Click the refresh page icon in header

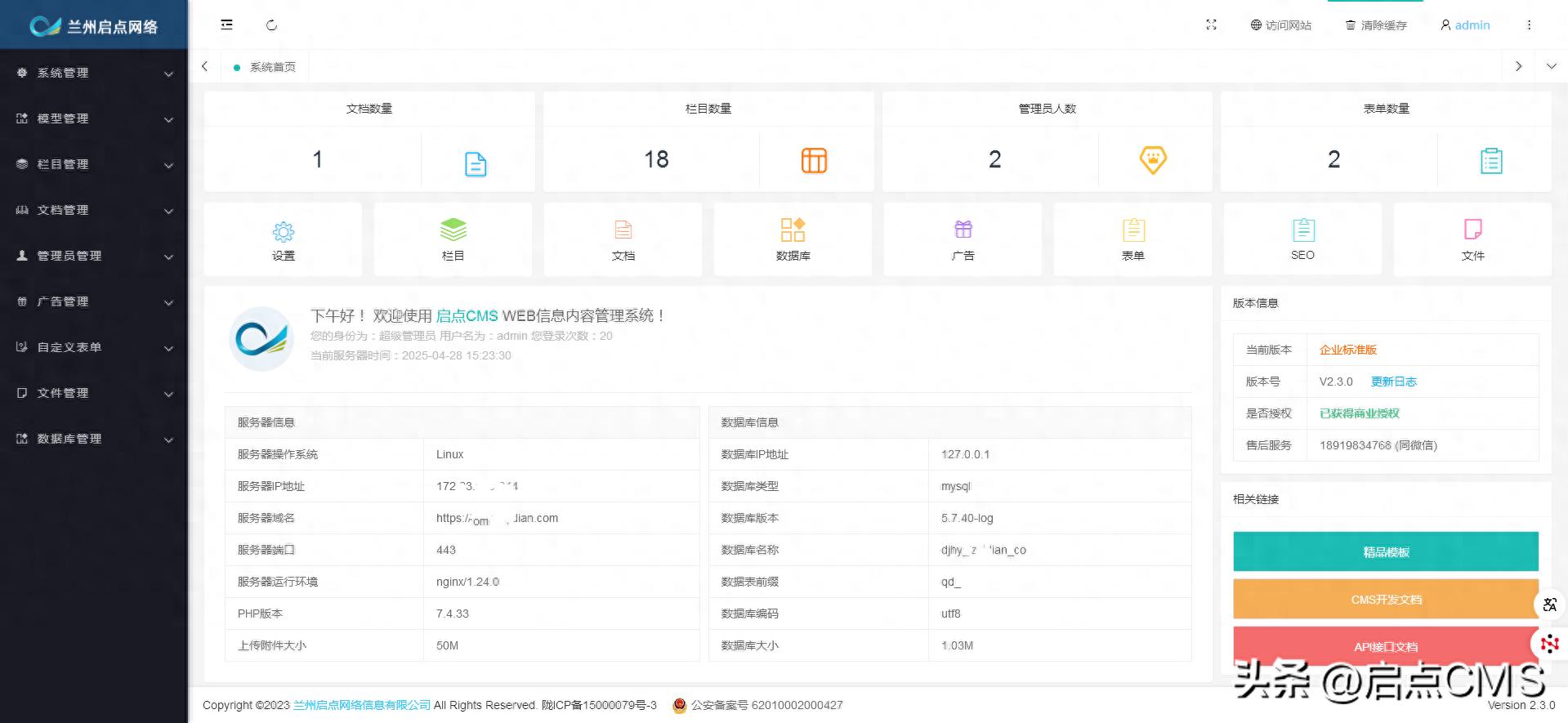[272, 25]
